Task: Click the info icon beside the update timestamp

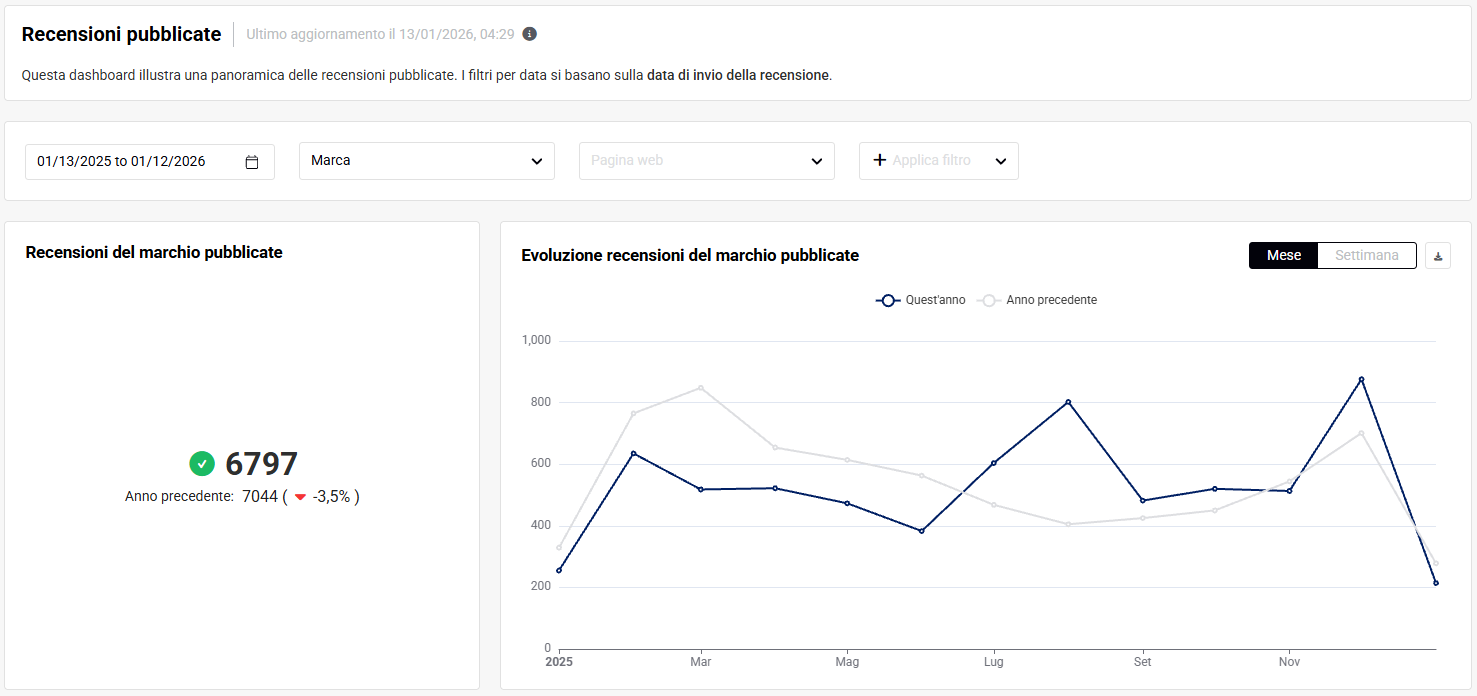Action: pyautogui.click(x=530, y=34)
